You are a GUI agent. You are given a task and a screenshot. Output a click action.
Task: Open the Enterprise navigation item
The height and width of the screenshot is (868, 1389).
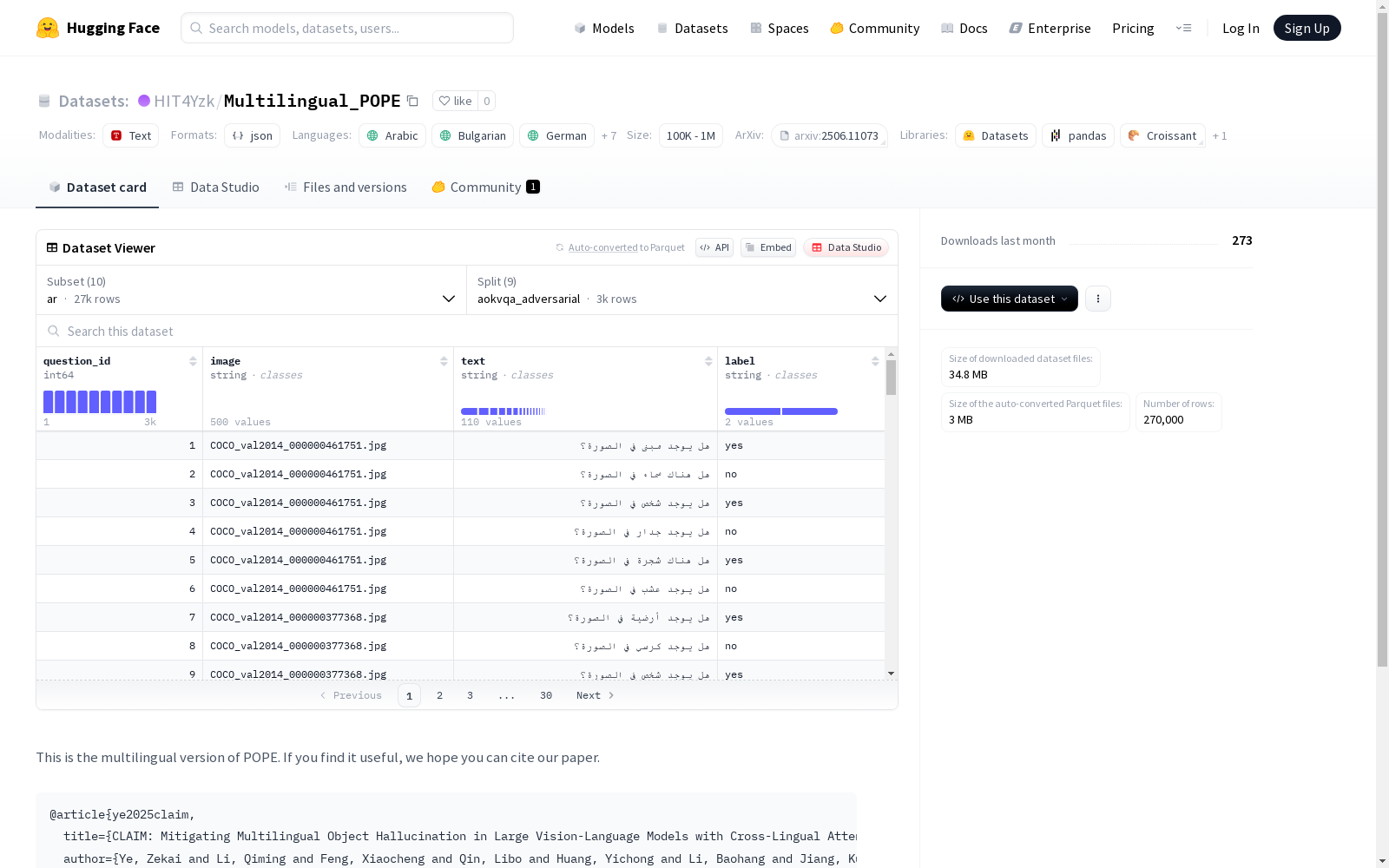pos(1050,28)
